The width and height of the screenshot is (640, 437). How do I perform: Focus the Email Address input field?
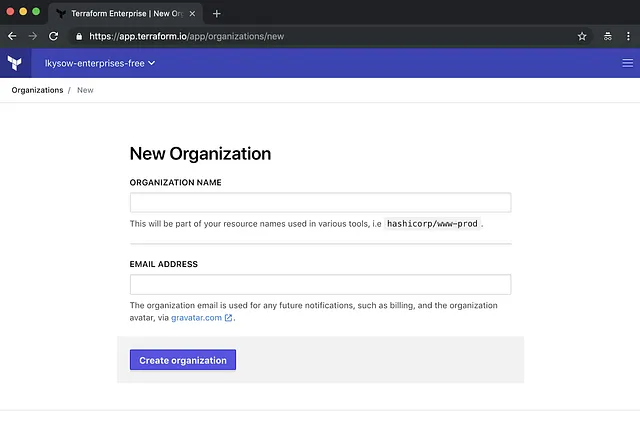(320, 284)
